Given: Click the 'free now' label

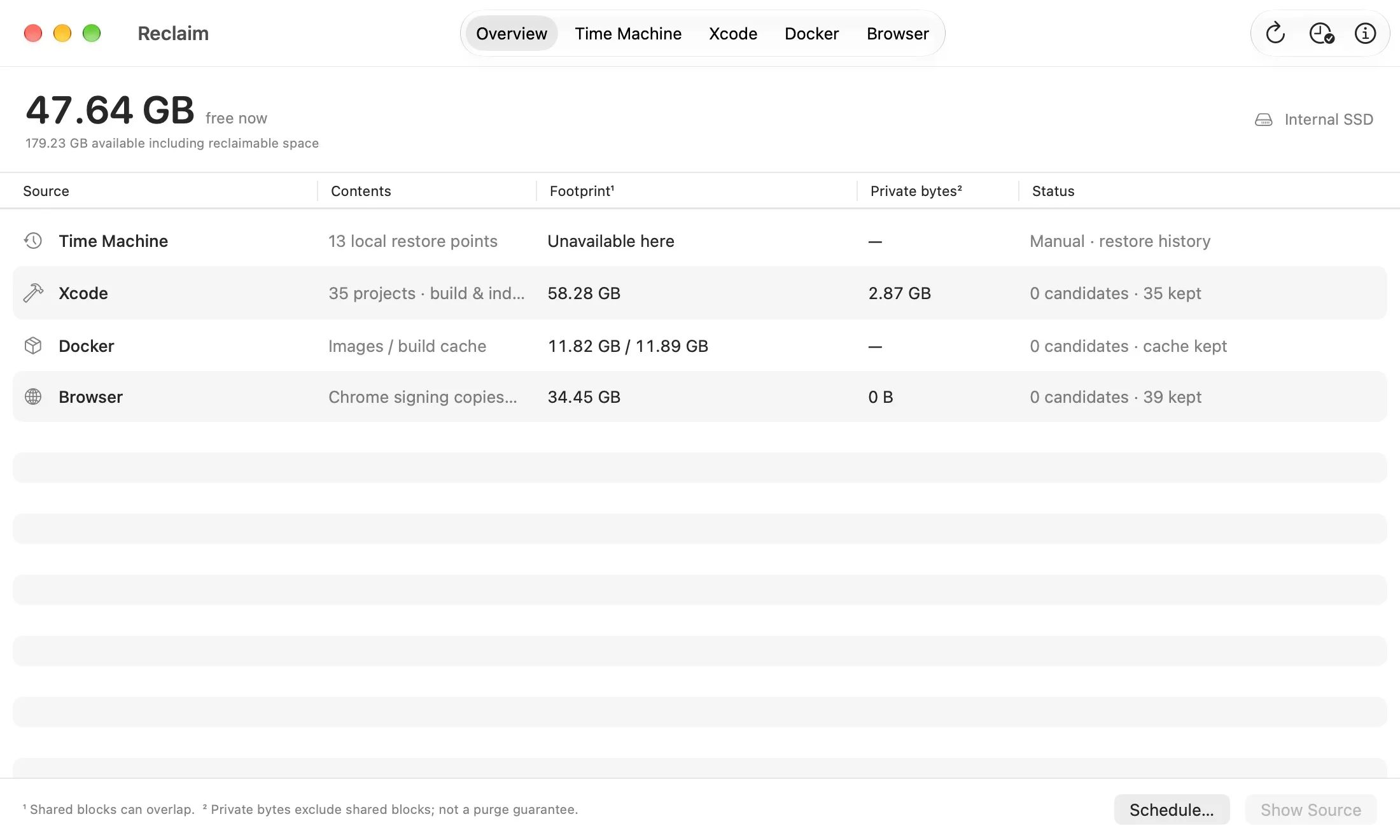Looking at the screenshot, I should tap(236, 118).
